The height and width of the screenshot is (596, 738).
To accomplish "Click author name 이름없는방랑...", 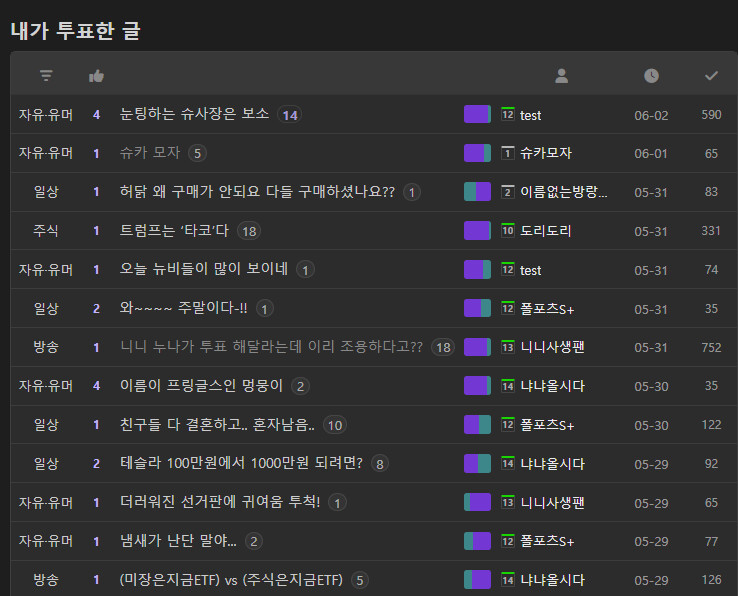I will (563, 192).
